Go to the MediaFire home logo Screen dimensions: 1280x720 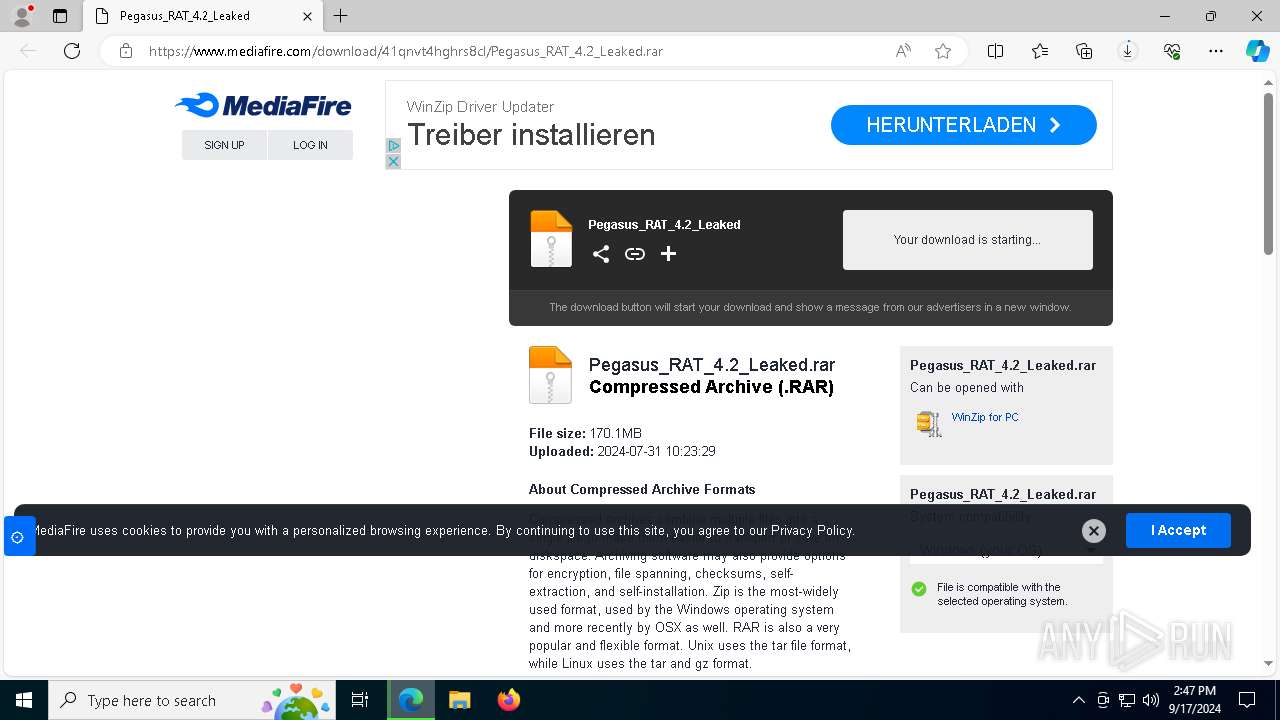tap(263, 105)
